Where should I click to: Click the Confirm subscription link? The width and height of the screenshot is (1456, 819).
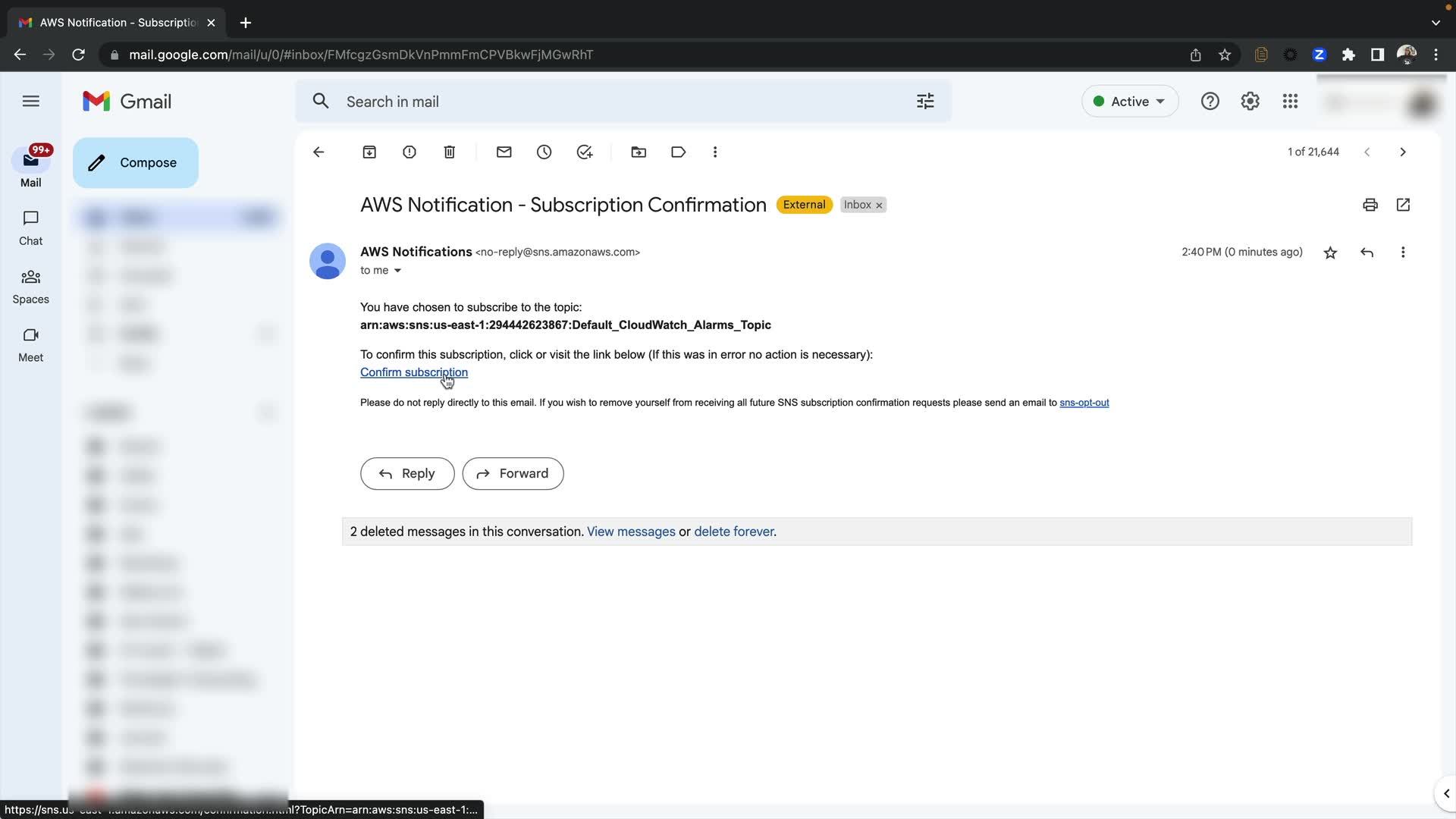tap(413, 372)
